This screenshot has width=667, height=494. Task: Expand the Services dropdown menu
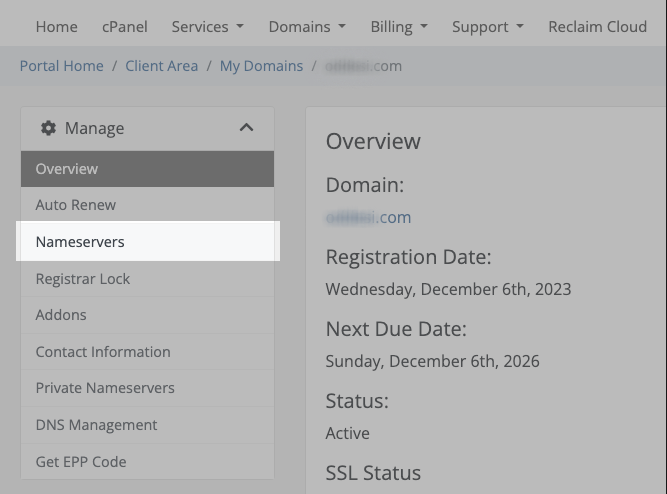[x=208, y=27]
